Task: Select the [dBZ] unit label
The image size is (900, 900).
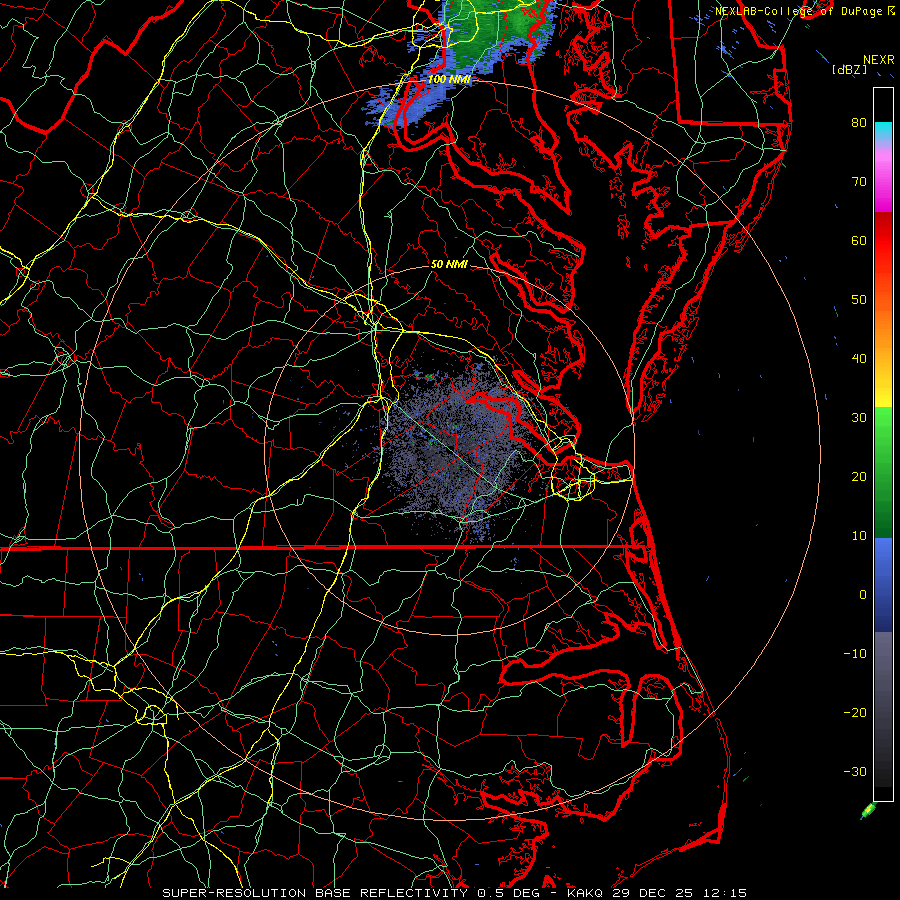Action: (x=849, y=70)
